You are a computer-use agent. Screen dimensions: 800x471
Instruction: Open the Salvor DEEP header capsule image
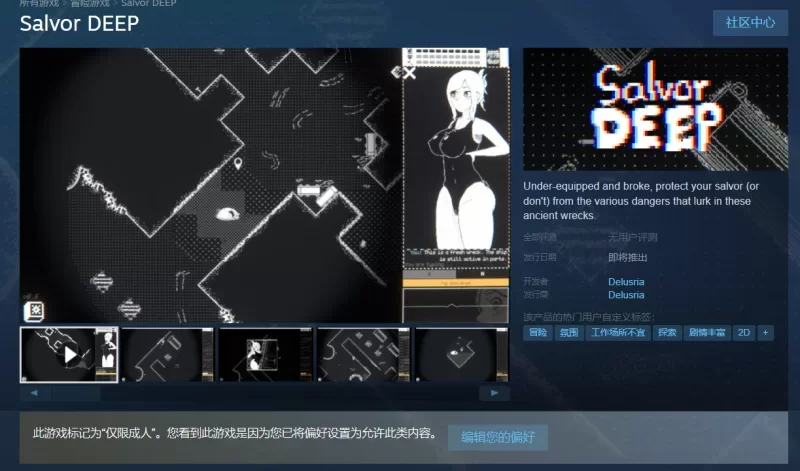coord(655,109)
